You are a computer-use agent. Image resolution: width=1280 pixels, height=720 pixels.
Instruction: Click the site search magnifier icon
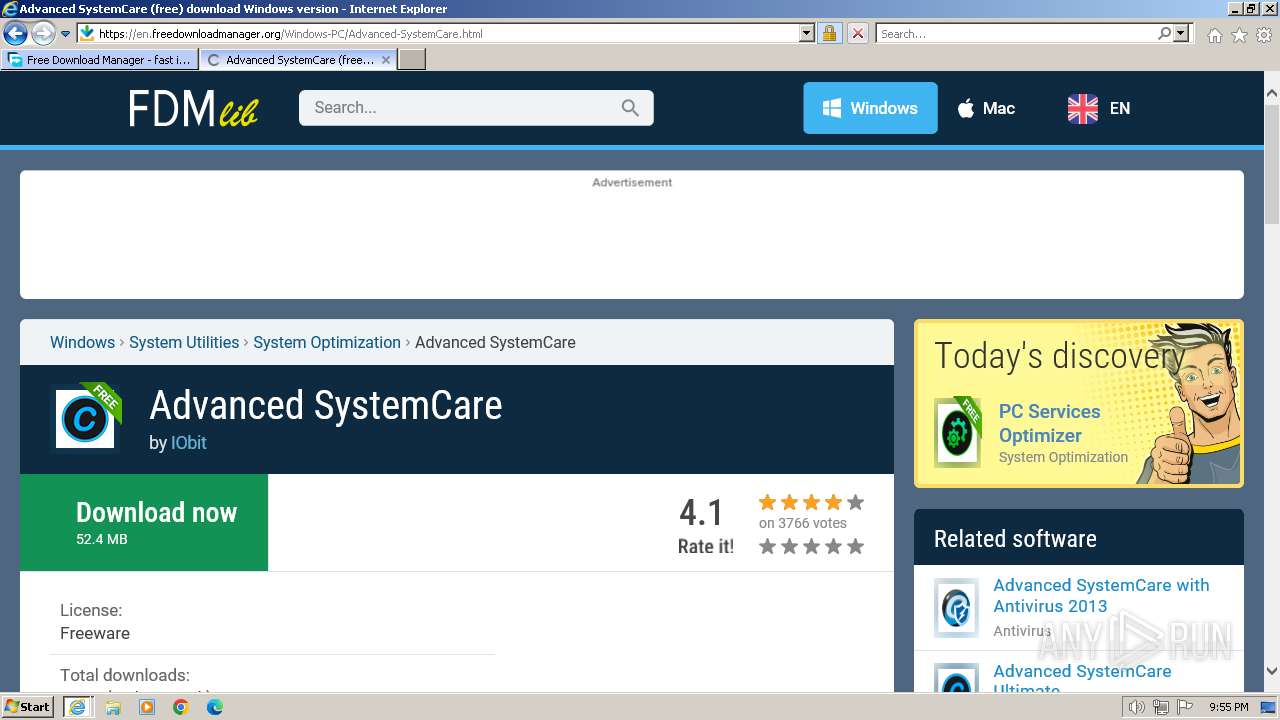click(x=630, y=108)
